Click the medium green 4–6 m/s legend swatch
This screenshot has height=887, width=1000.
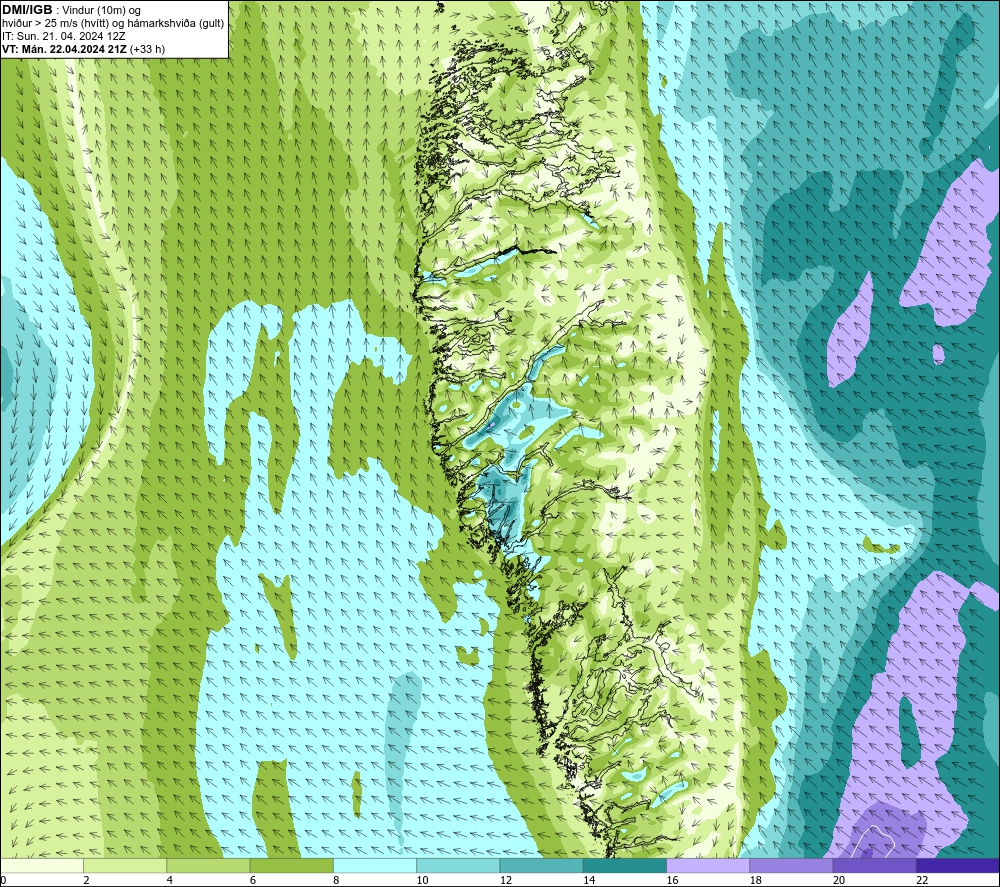(x=209, y=865)
